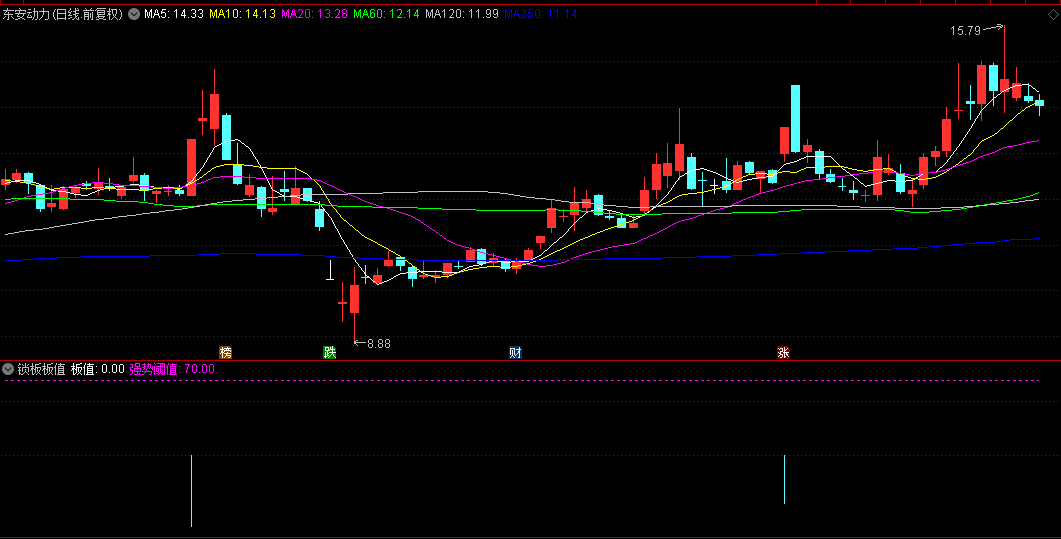Viewport: 1061px width, 539px height.
Task: Expand the 锁板板值 indicator dropdown arrow
Action: pyautogui.click(x=8, y=369)
